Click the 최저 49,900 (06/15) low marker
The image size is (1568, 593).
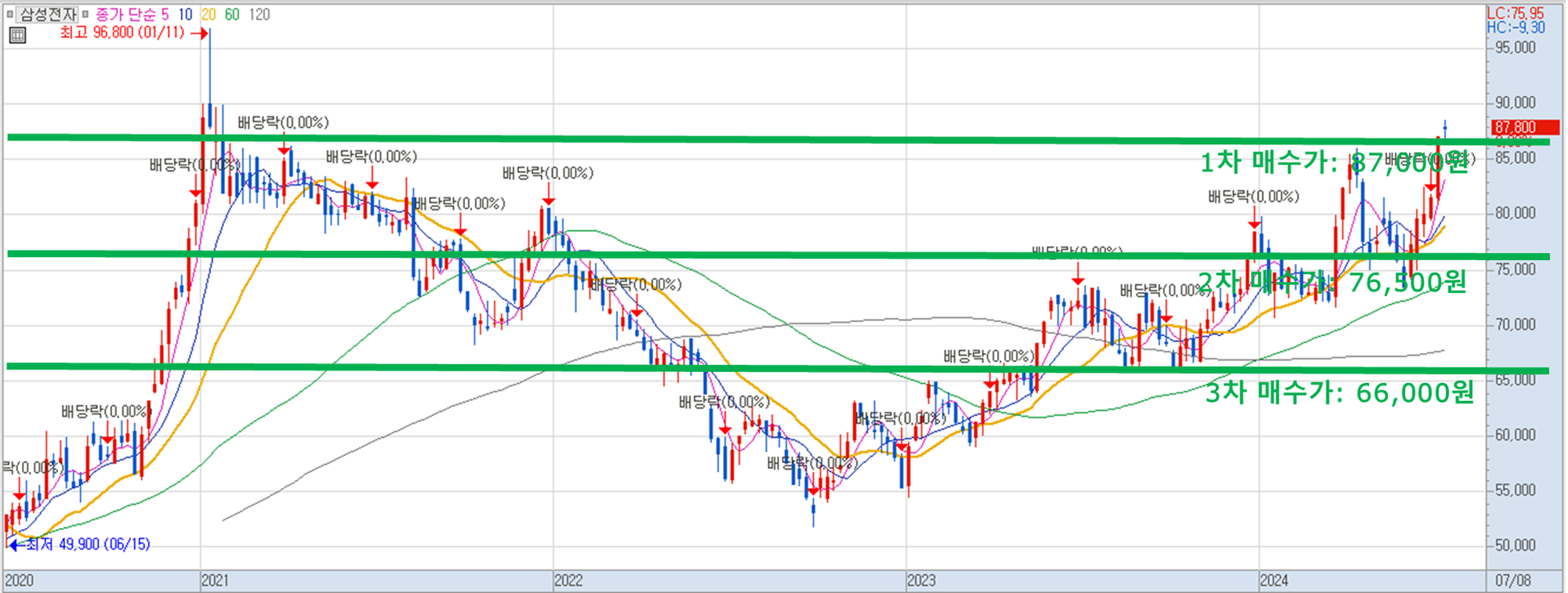pyautogui.click(x=87, y=544)
